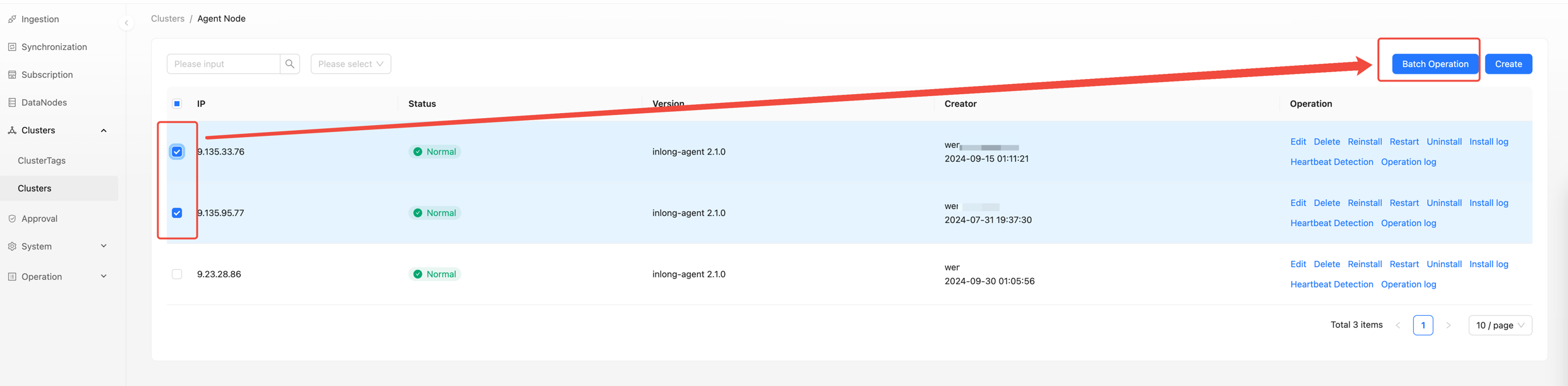The image size is (1568, 386).
Task: Click Reinstall for node 9.23.28.86
Action: click(x=1364, y=264)
